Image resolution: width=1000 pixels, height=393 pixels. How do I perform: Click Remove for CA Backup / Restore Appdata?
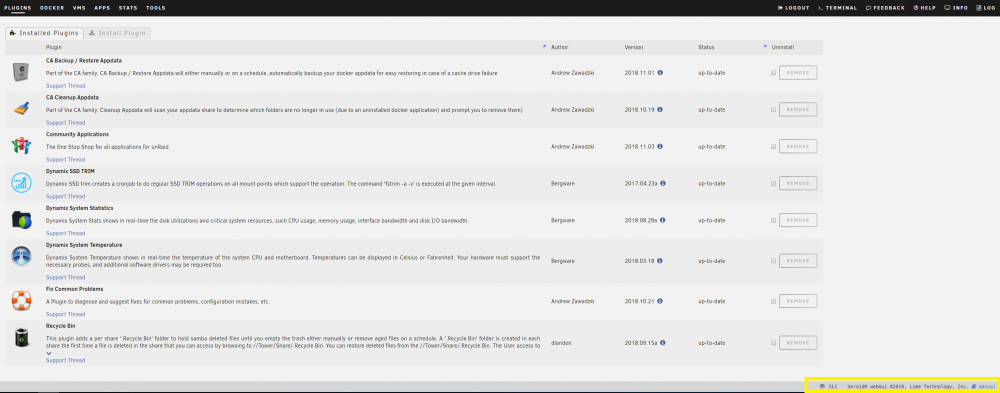coord(798,73)
